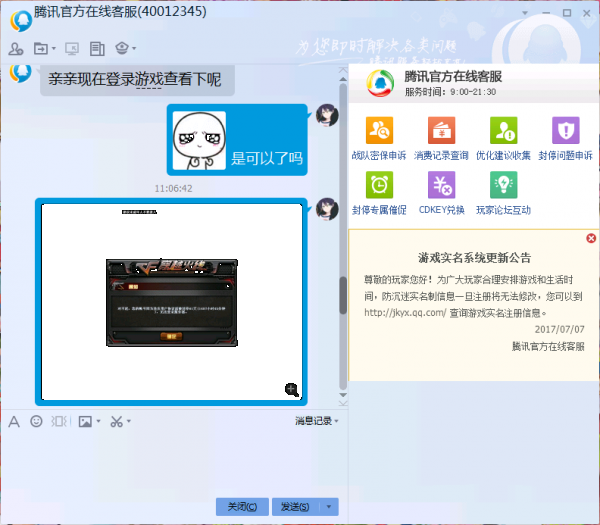Click the message typing area
Viewport: 600px width, 525px height.
(x=174, y=462)
